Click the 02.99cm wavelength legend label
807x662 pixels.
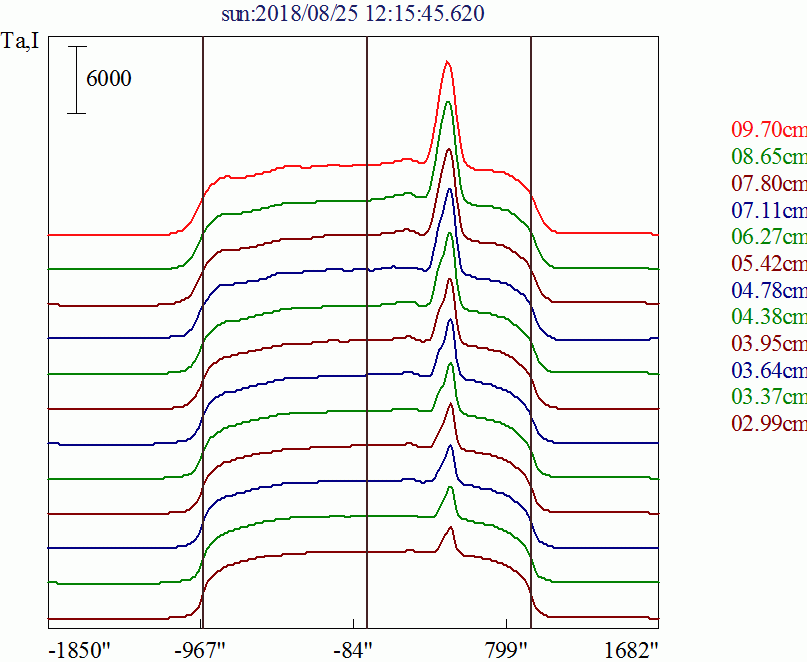[x=769, y=423]
